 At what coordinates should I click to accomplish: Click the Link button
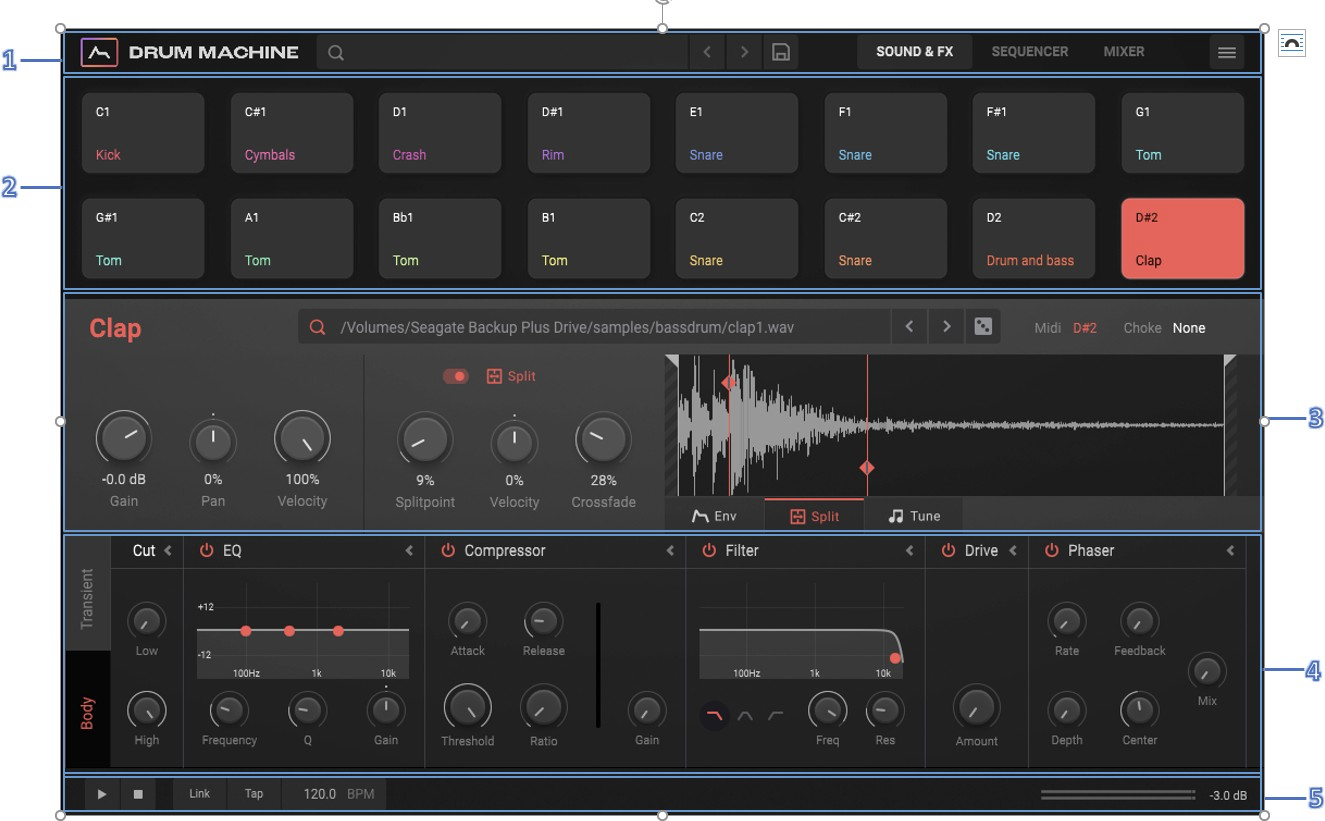(x=200, y=794)
